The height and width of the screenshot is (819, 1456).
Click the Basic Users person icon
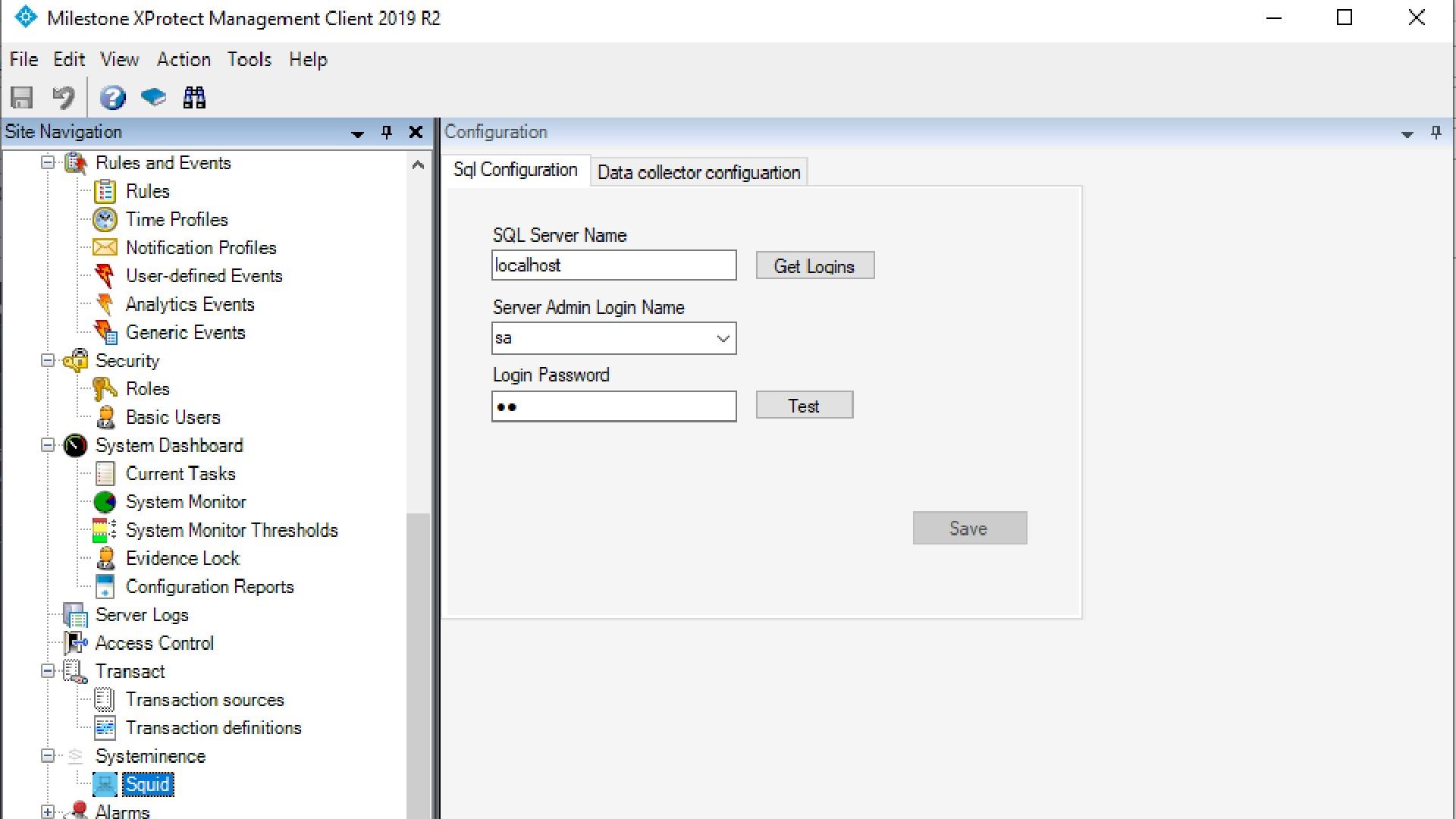pyautogui.click(x=105, y=417)
